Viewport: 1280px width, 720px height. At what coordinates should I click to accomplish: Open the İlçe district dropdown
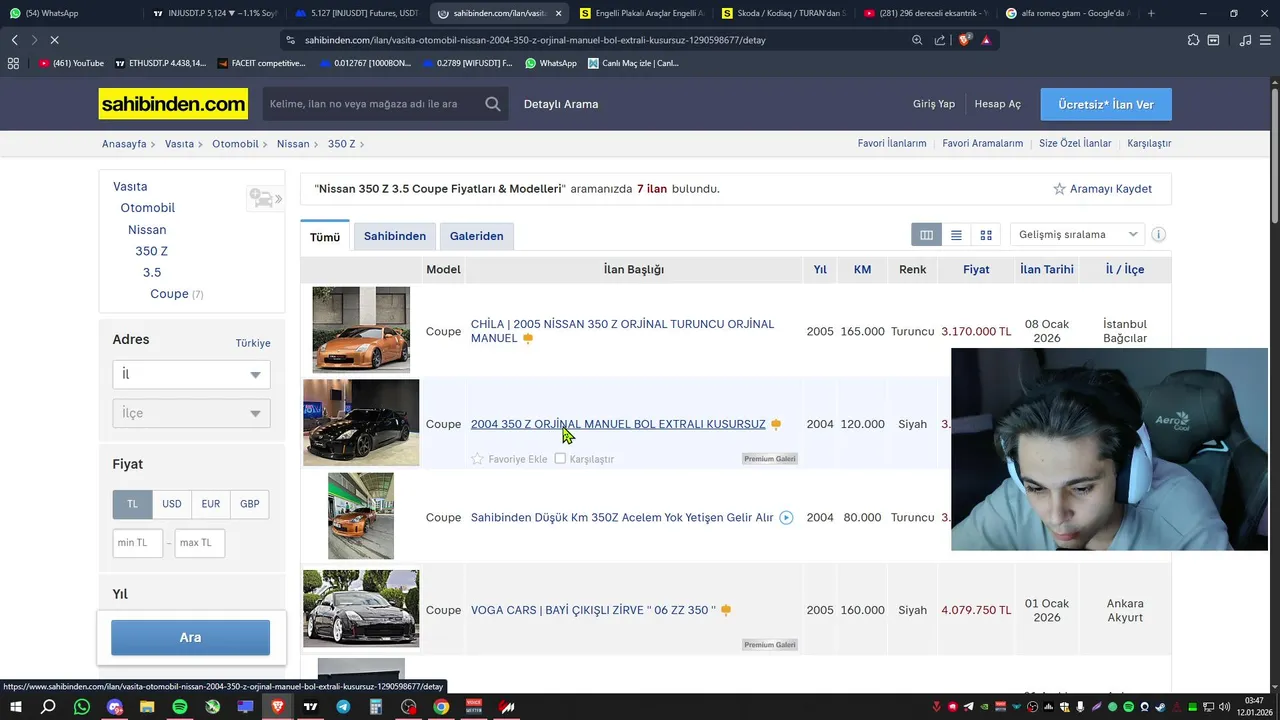pos(191,413)
